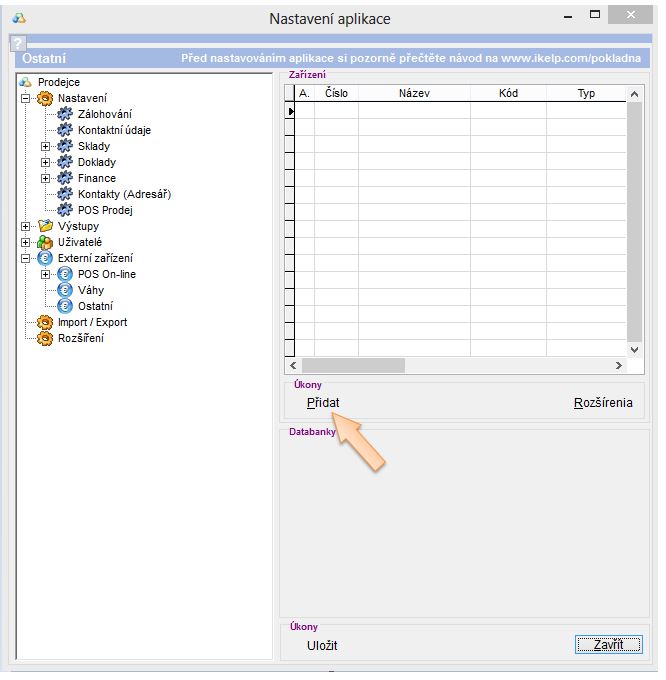
Task: Click the Zavřít button
Action: [x=609, y=645]
